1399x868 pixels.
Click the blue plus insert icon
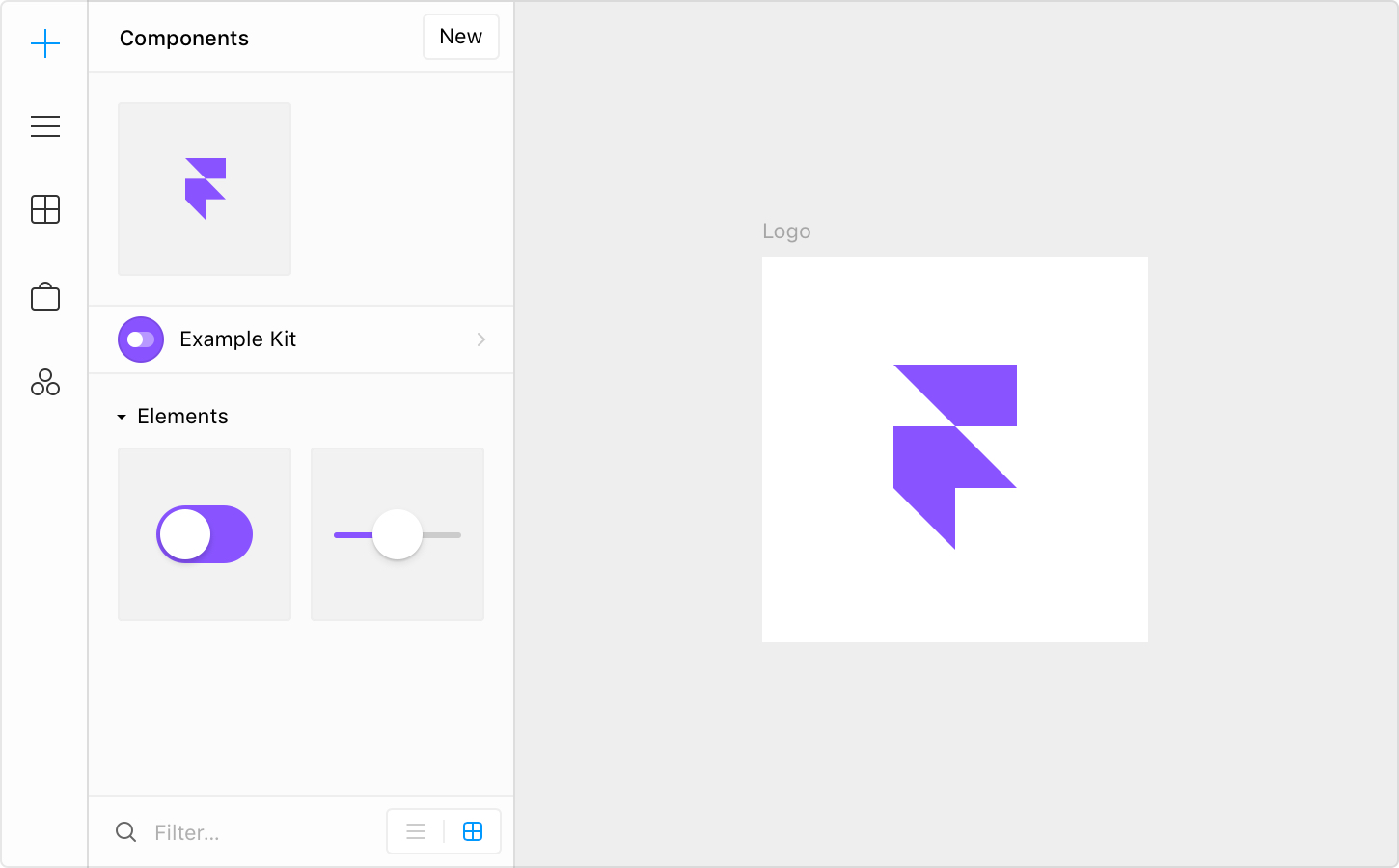point(45,43)
